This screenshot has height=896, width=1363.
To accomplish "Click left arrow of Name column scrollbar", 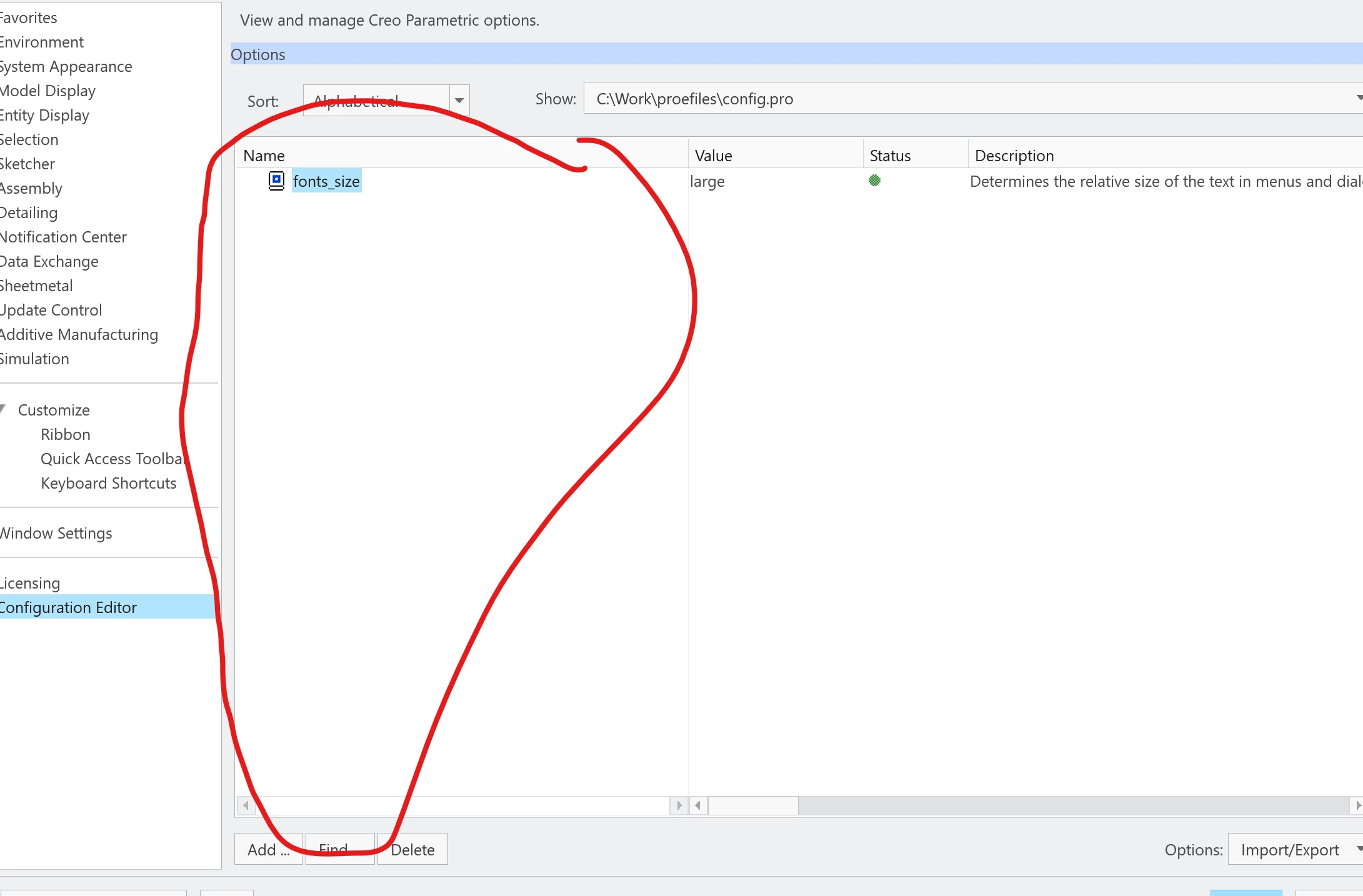I will pos(246,805).
